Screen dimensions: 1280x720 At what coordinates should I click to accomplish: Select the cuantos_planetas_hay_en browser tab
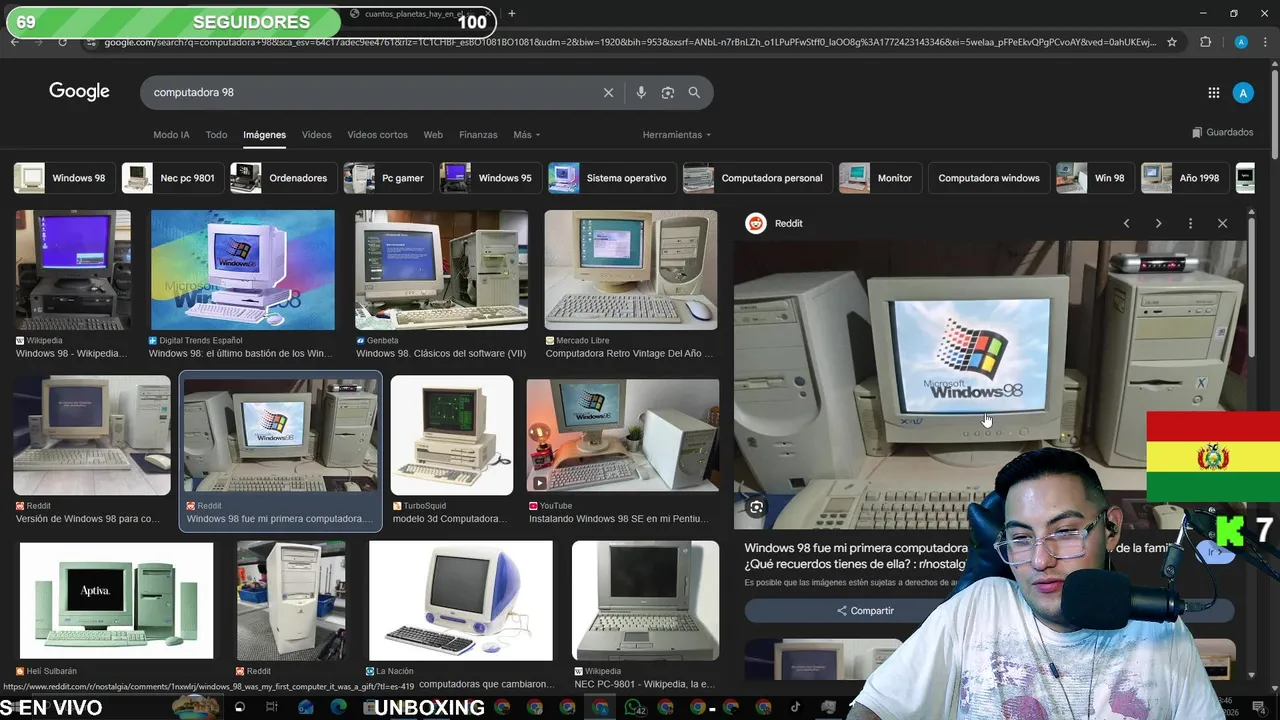click(x=420, y=14)
